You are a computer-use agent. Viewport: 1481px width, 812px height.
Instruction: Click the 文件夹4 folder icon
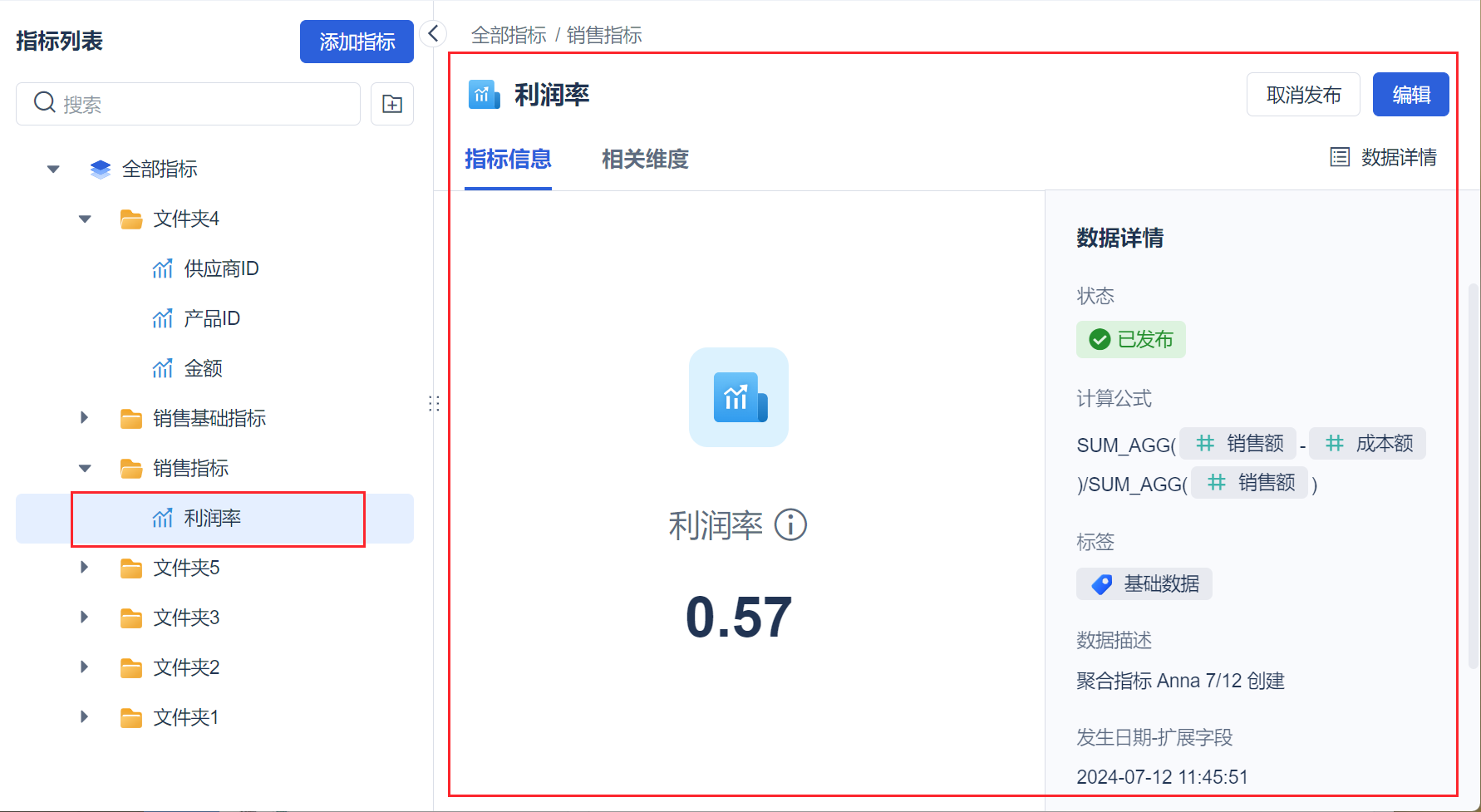131,219
